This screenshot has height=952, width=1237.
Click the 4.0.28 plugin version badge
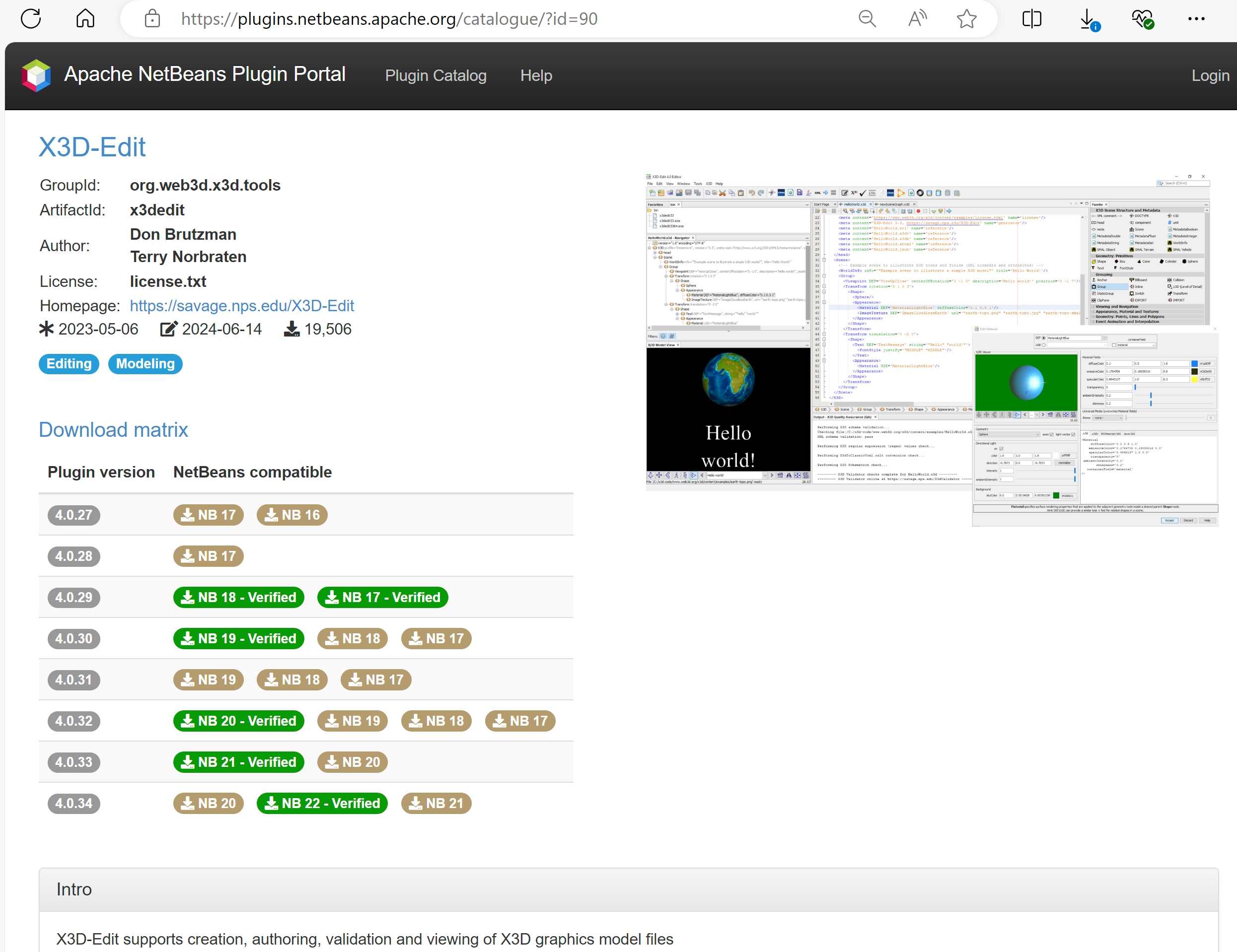tap(73, 556)
